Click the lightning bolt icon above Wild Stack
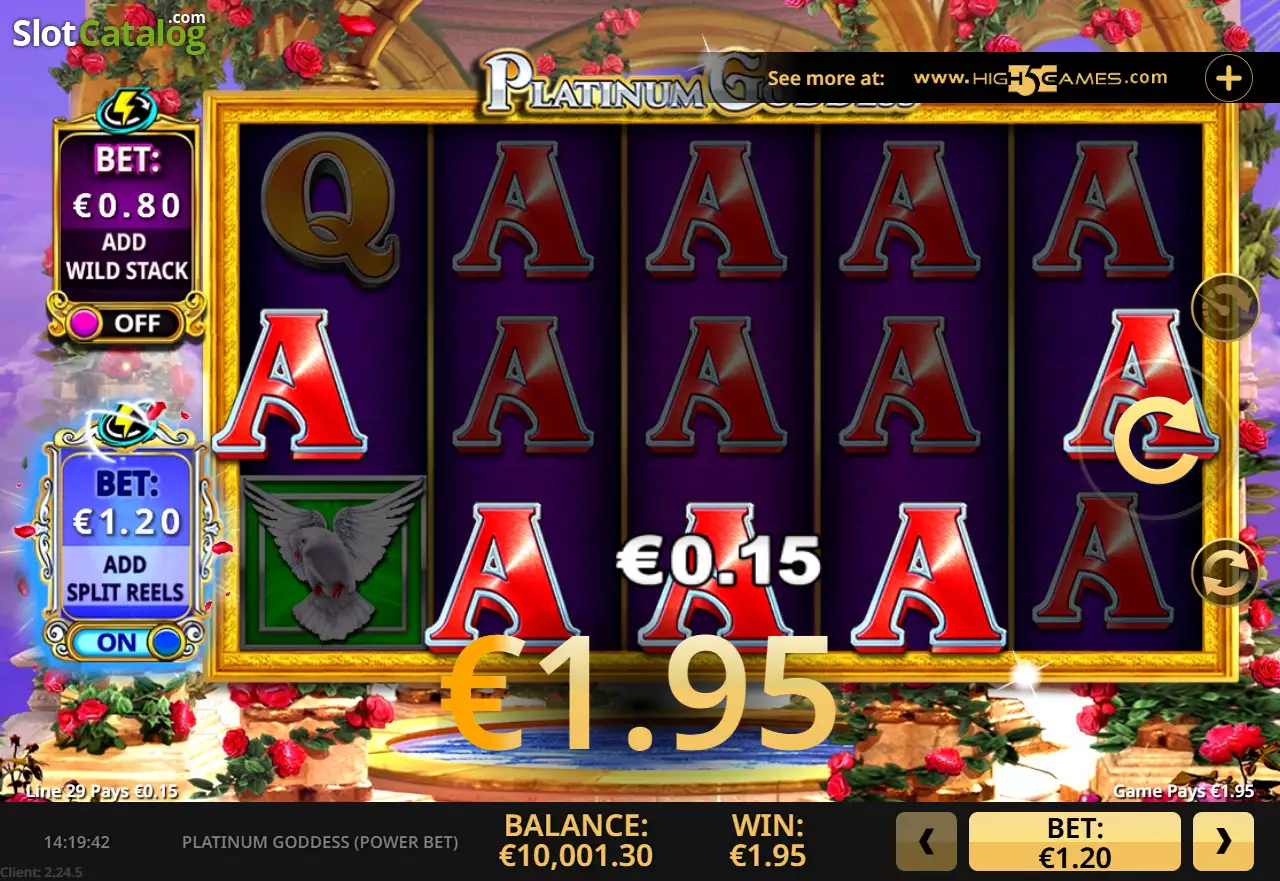This screenshot has width=1280, height=881. pos(127,109)
